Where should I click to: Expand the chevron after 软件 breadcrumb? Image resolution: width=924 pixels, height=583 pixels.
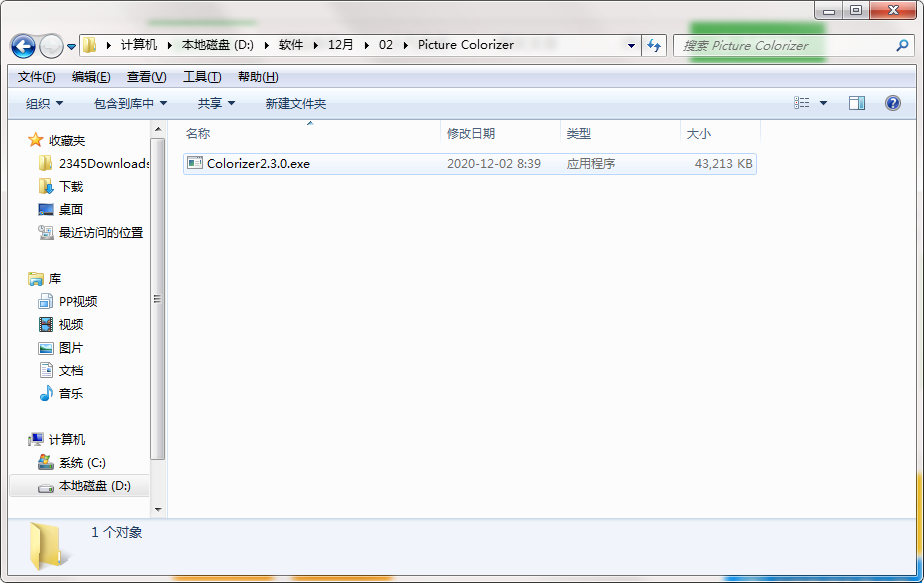coord(315,45)
